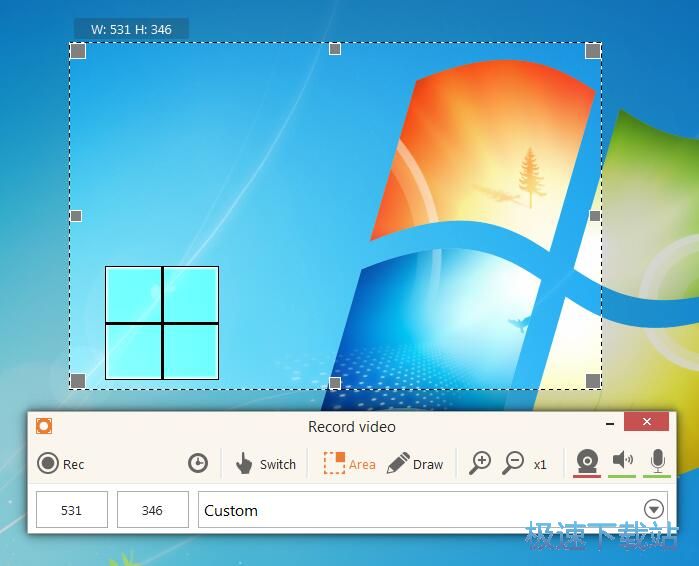Click the top-left corner resize handle

[78, 51]
